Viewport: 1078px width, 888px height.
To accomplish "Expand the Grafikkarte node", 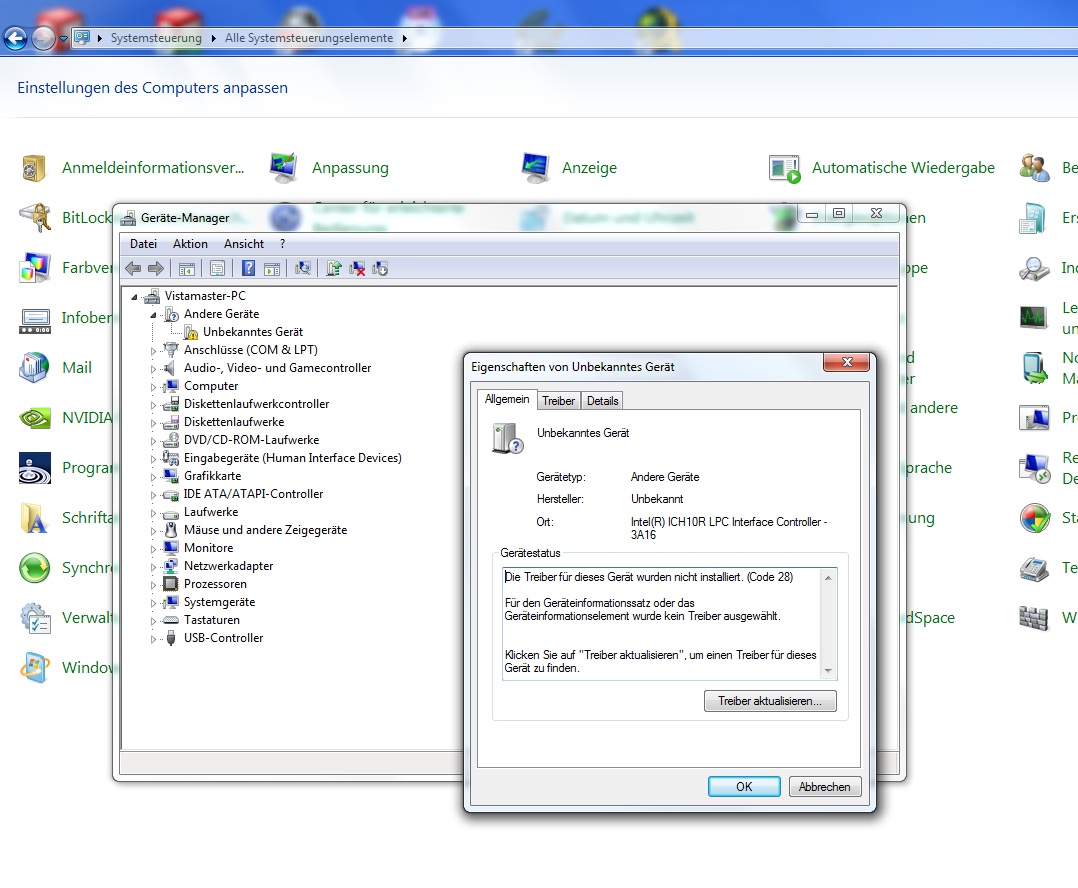I will point(153,477).
